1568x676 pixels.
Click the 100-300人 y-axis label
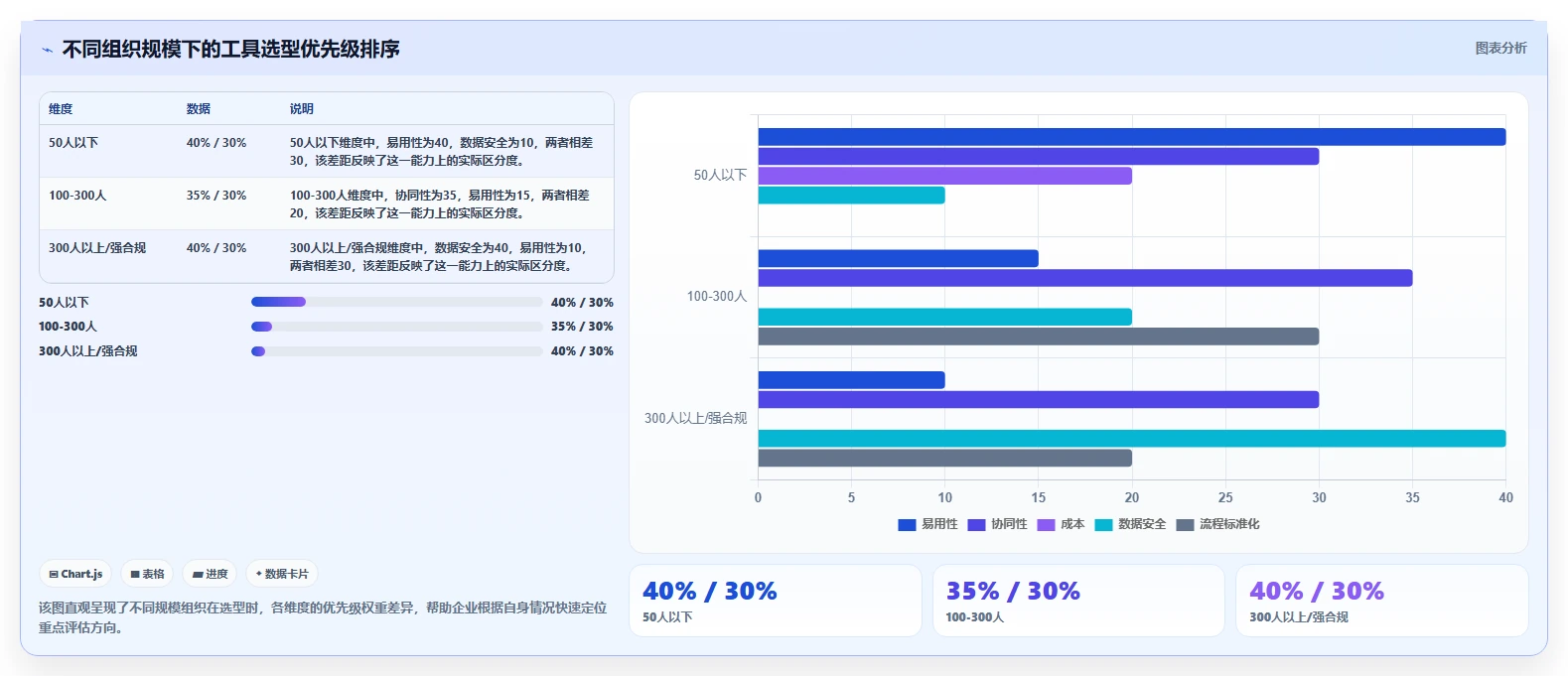point(717,296)
